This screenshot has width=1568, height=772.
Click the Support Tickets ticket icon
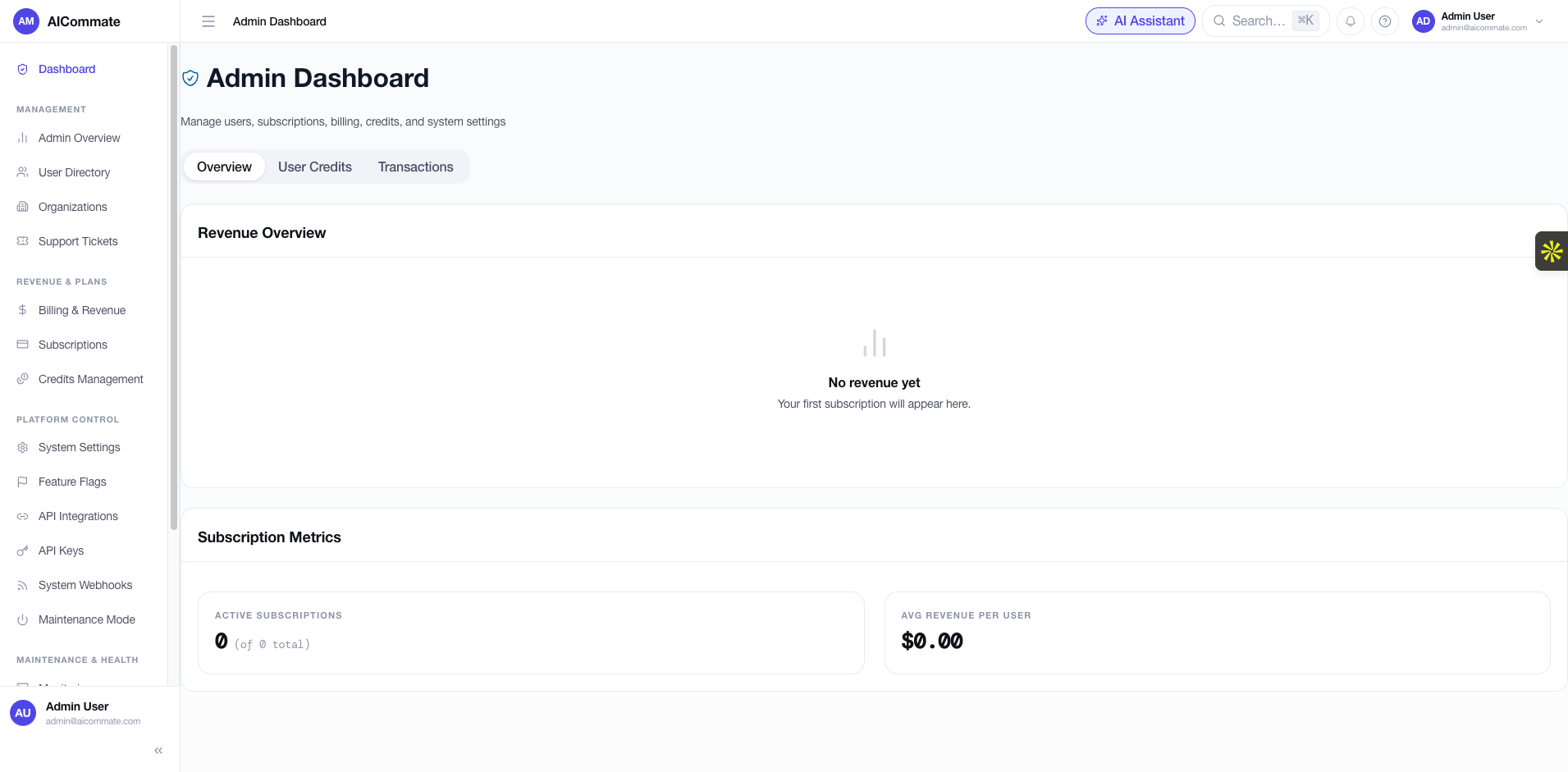coord(23,241)
